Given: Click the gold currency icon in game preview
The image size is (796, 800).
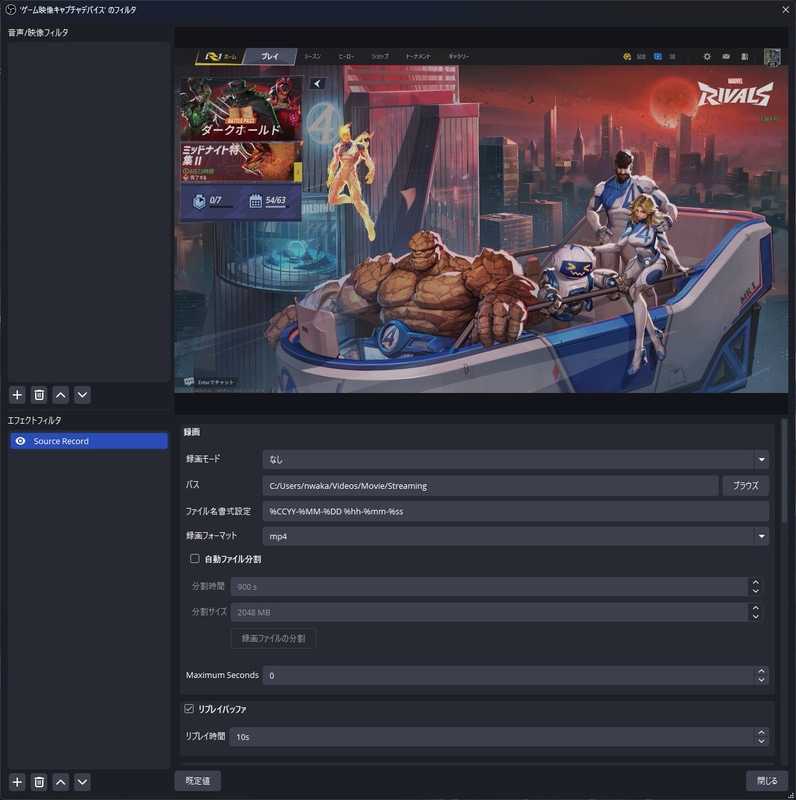Looking at the screenshot, I should coord(627,57).
